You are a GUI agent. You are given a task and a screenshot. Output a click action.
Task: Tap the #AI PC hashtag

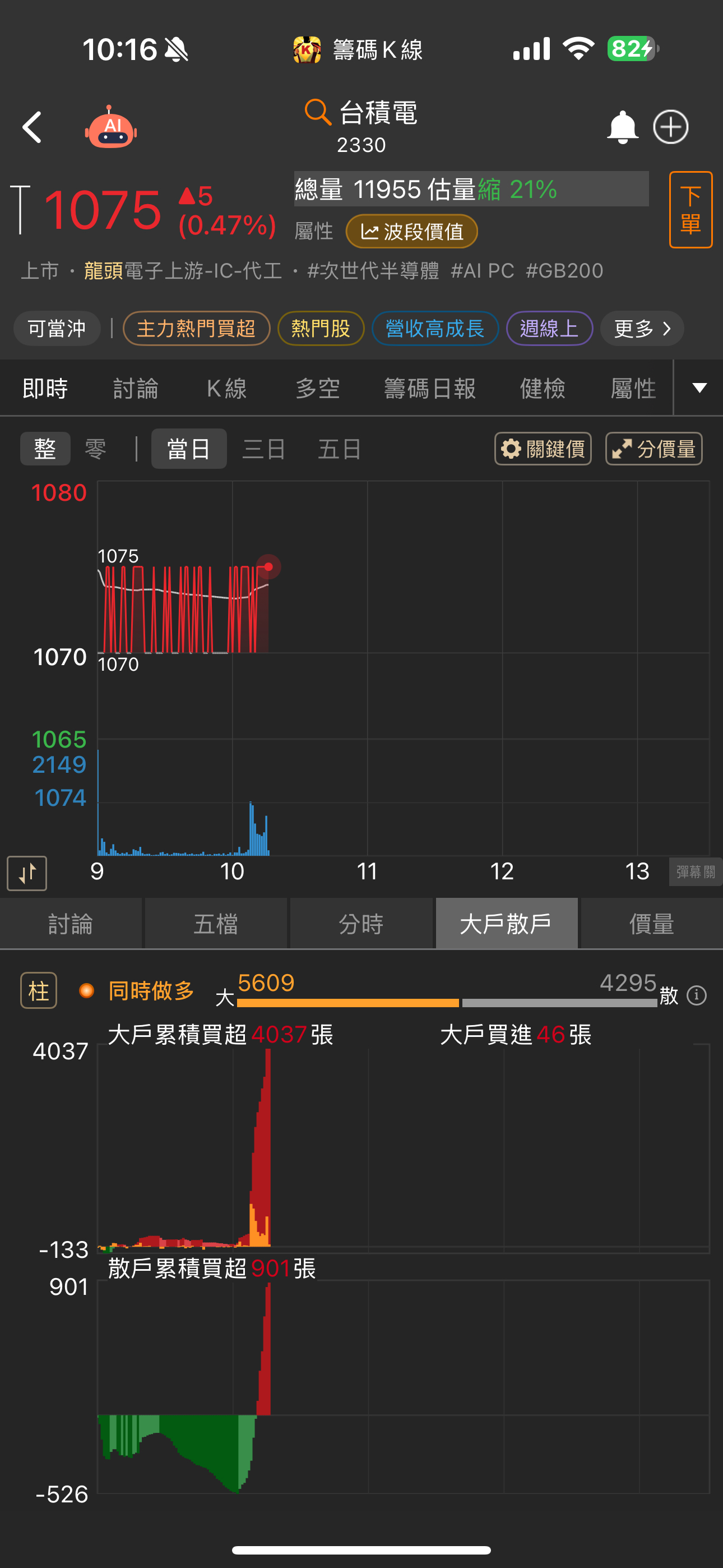pyautogui.click(x=483, y=270)
